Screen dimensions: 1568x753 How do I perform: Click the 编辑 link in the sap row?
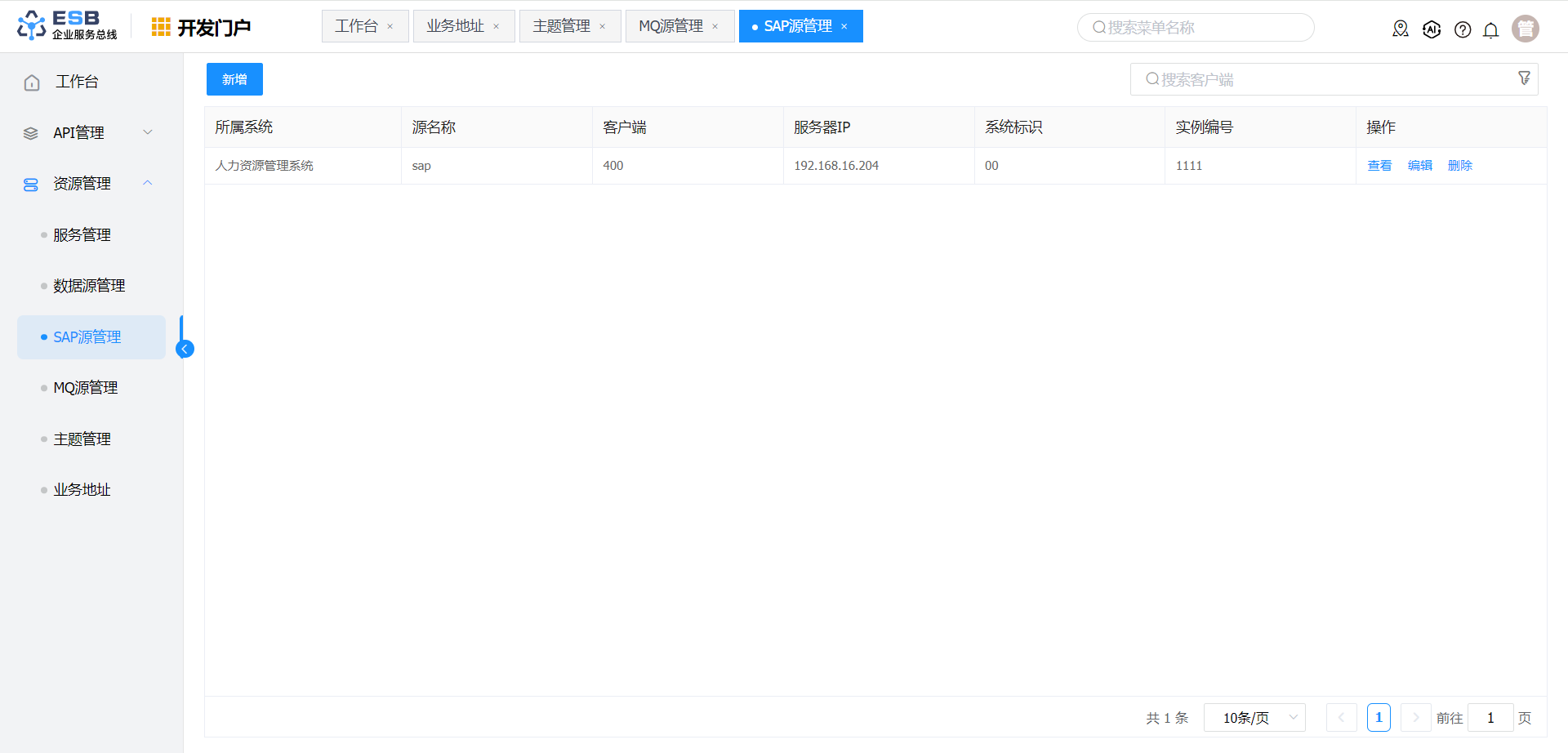tap(1419, 166)
